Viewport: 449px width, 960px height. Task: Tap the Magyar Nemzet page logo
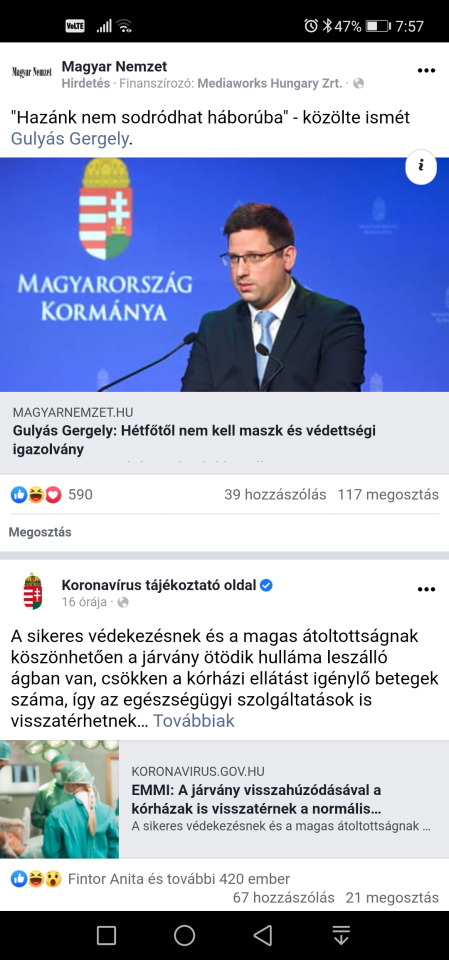(32, 72)
